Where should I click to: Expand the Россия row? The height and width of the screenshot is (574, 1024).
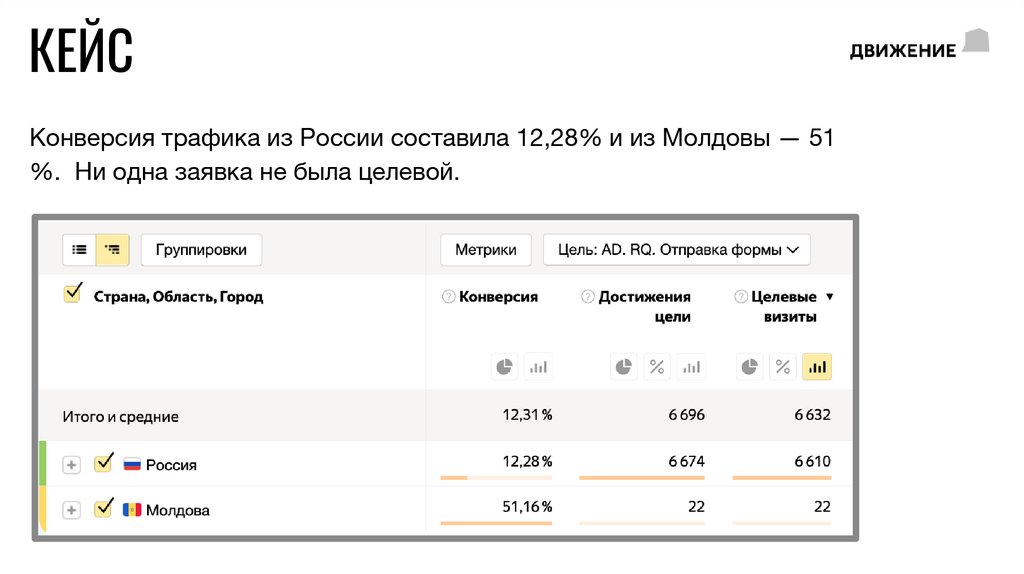tap(71, 465)
